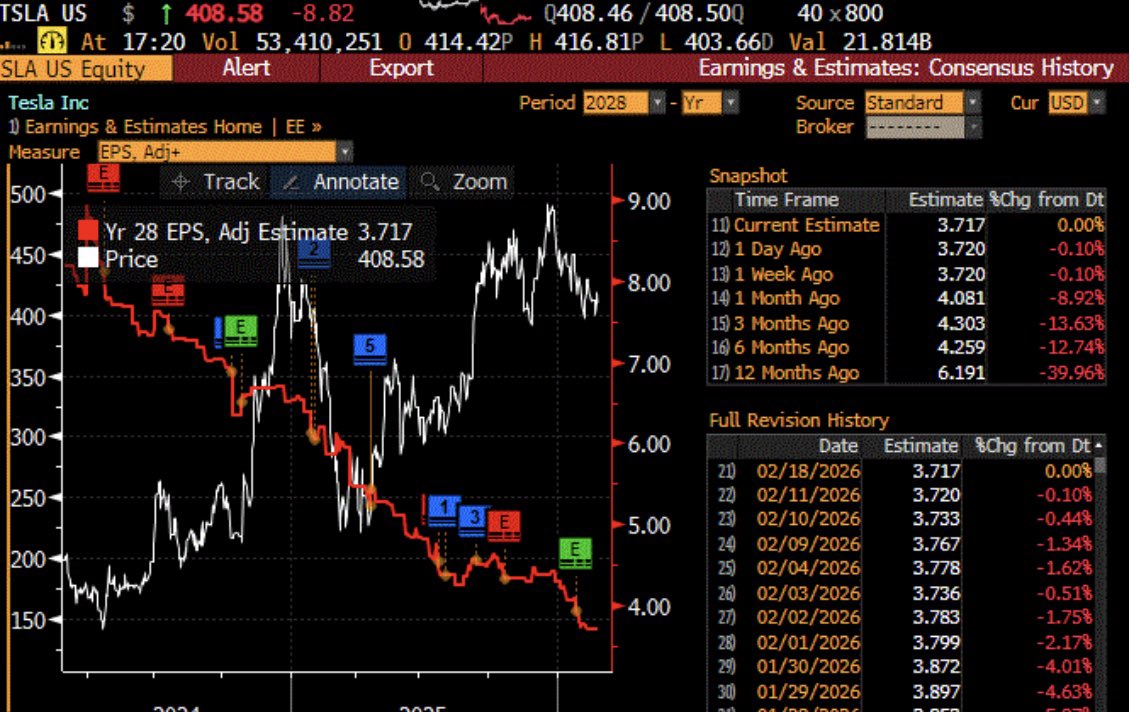Select 3 Months Ago snapshot row
Screen dimensions: 1130x712
906,323
